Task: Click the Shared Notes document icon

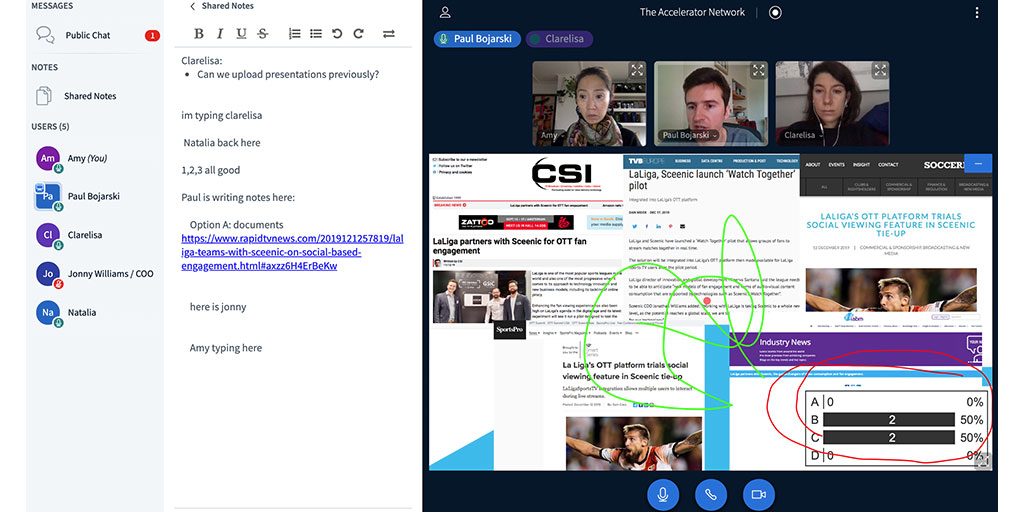Action: 44,96
